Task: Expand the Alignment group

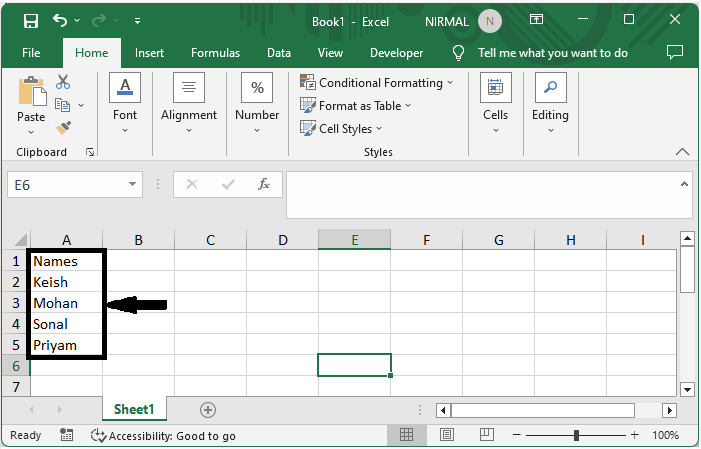Action: coord(189,103)
